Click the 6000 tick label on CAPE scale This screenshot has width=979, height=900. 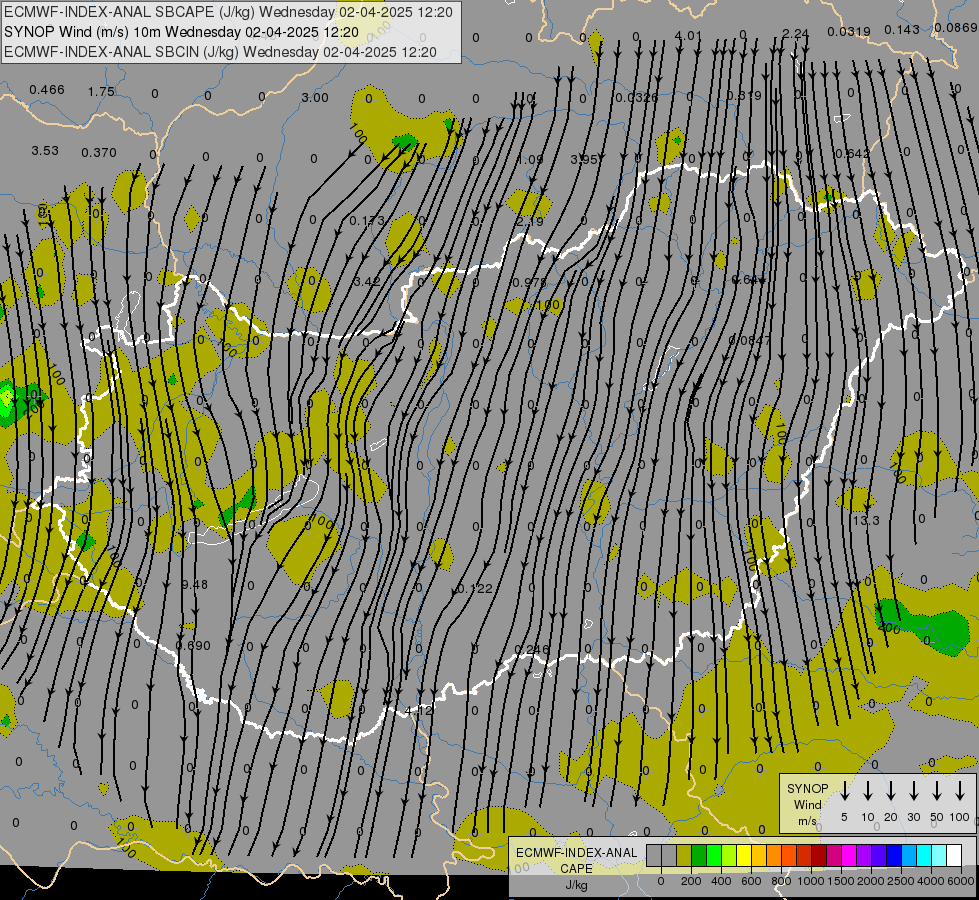pyautogui.click(x=961, y=881)
